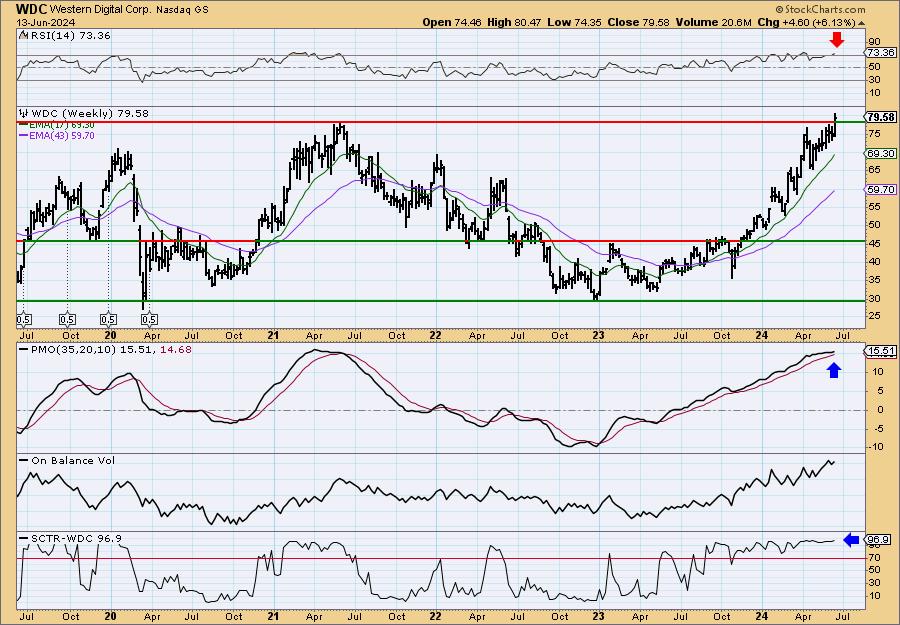Click the 70 level on SCTR axis
This screenshot has width=900, height=625.
point(874,557)
